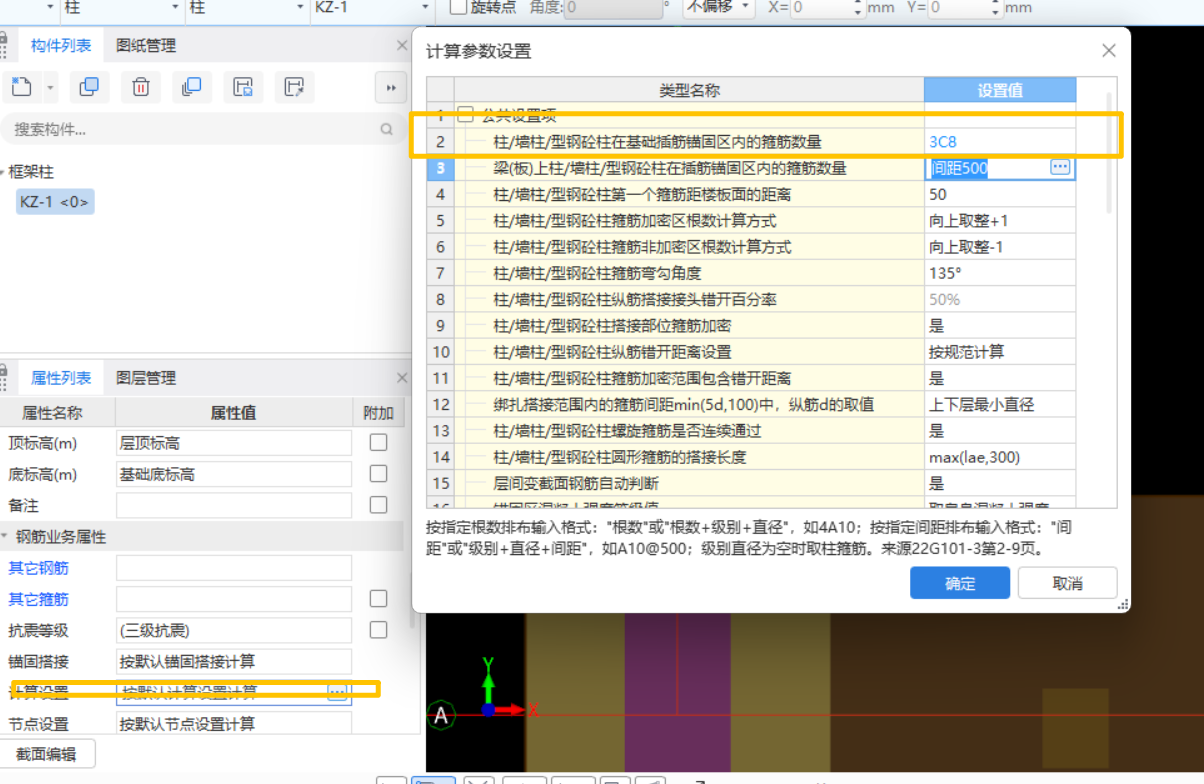Viewport: 1204px width, 784px height.
Task: Toggle 附加 checkbox for 抗震等级
Action: tap(378, 629)
